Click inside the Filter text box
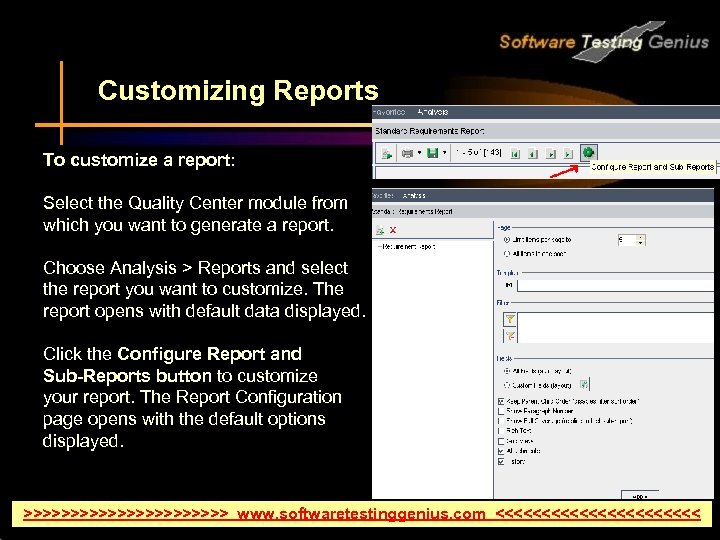 [618, 328]
